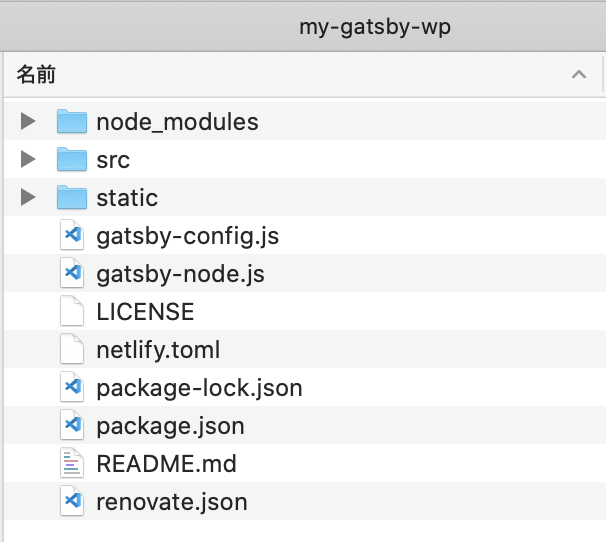
Task: Expand the src folder disclosure triangle
Action: click(x=29, y=160)
